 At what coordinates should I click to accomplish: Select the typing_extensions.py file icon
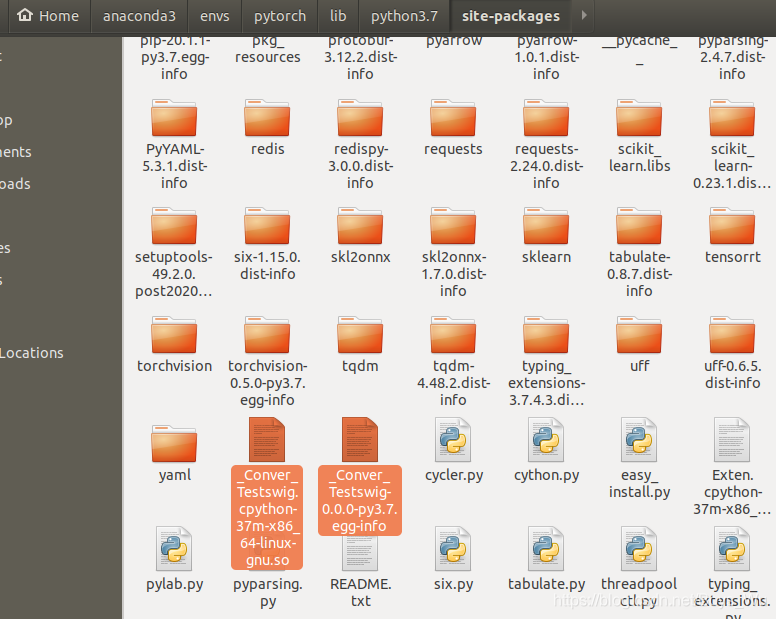(x=732, y=548)
